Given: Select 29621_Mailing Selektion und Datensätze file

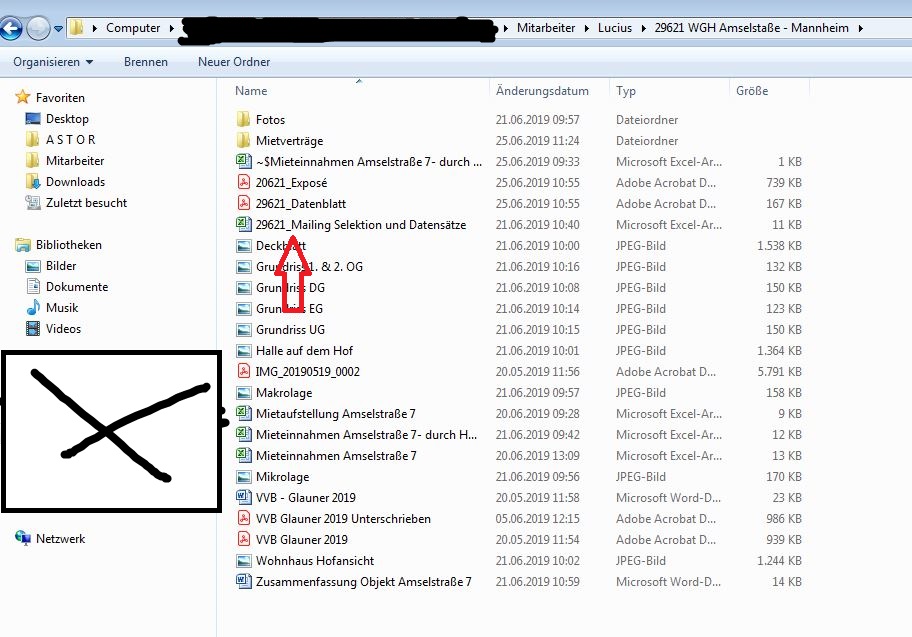Looking at the screenshot, I should [x=360, y=225].
